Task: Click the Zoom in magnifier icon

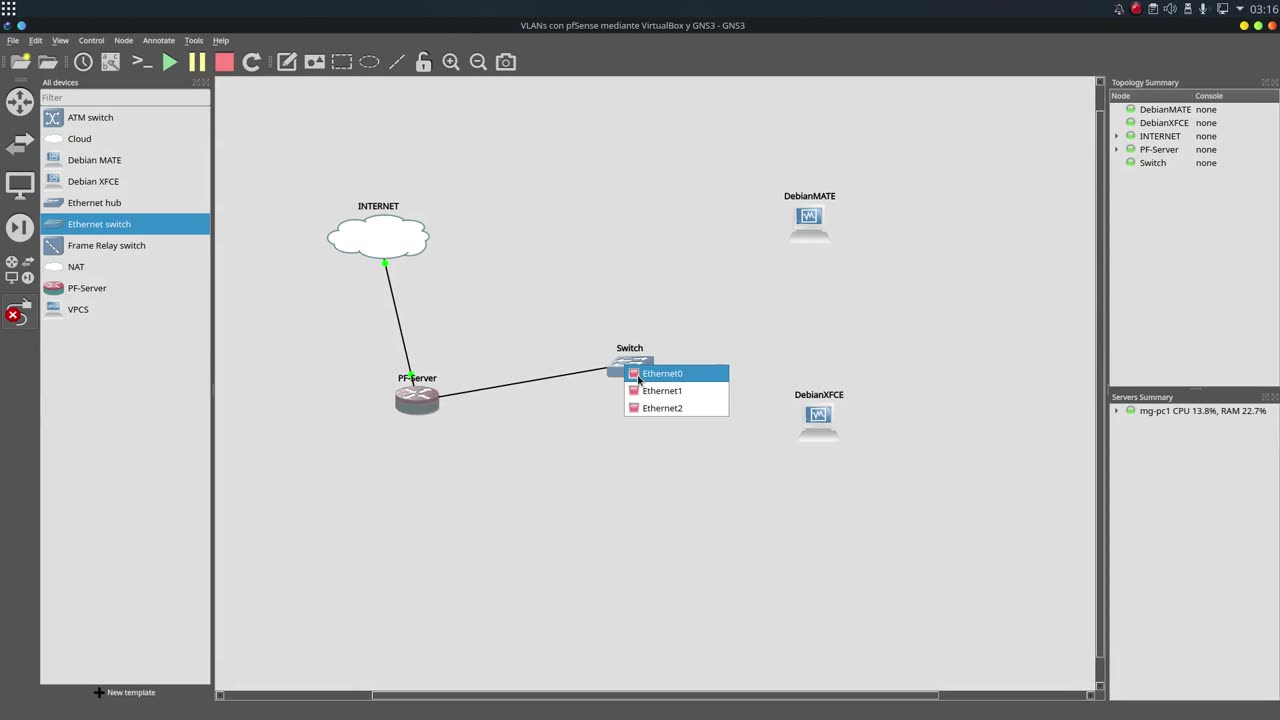Action: (x=451, y=62)
